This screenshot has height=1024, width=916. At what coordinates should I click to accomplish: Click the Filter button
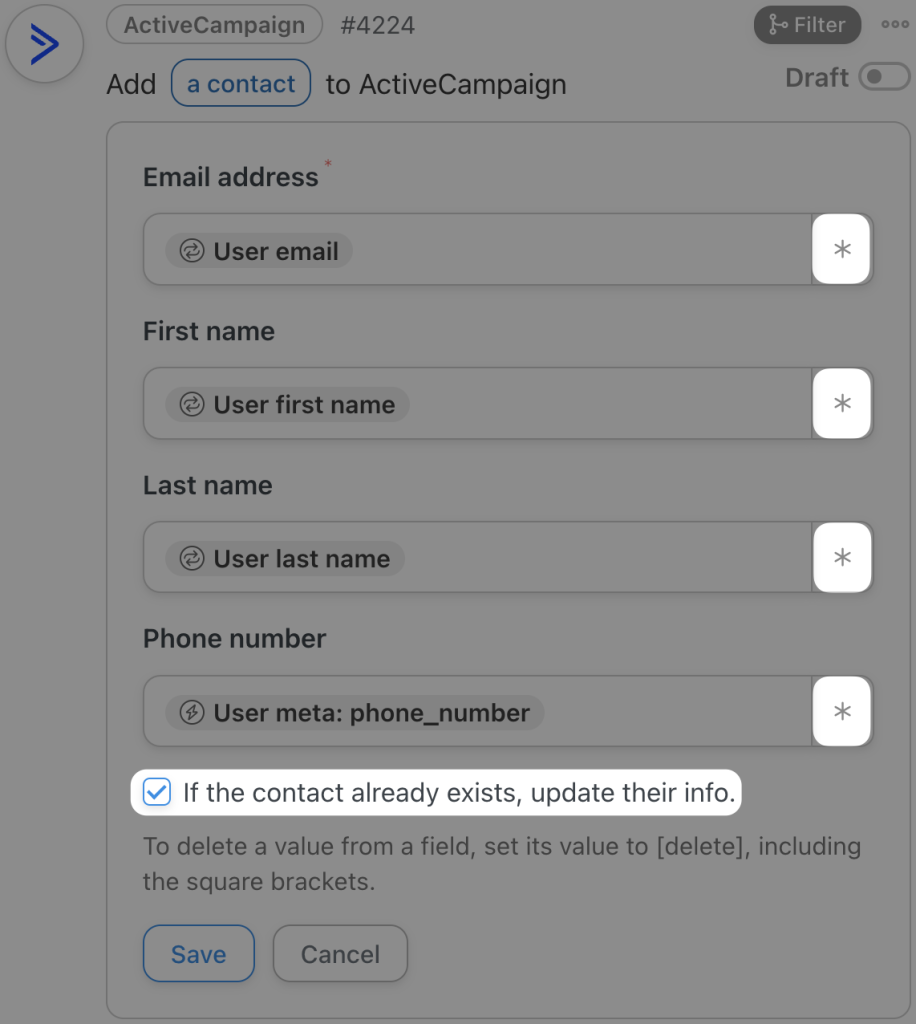(807, 25)
